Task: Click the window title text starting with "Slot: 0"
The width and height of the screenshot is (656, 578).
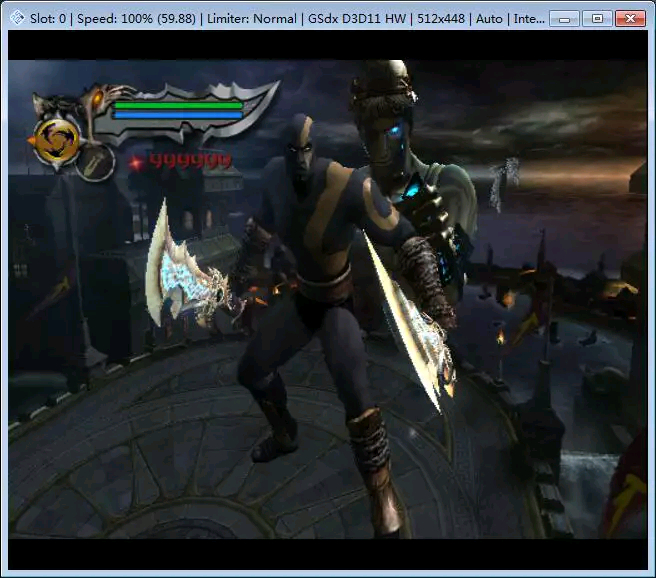Action: coord(287,19)
